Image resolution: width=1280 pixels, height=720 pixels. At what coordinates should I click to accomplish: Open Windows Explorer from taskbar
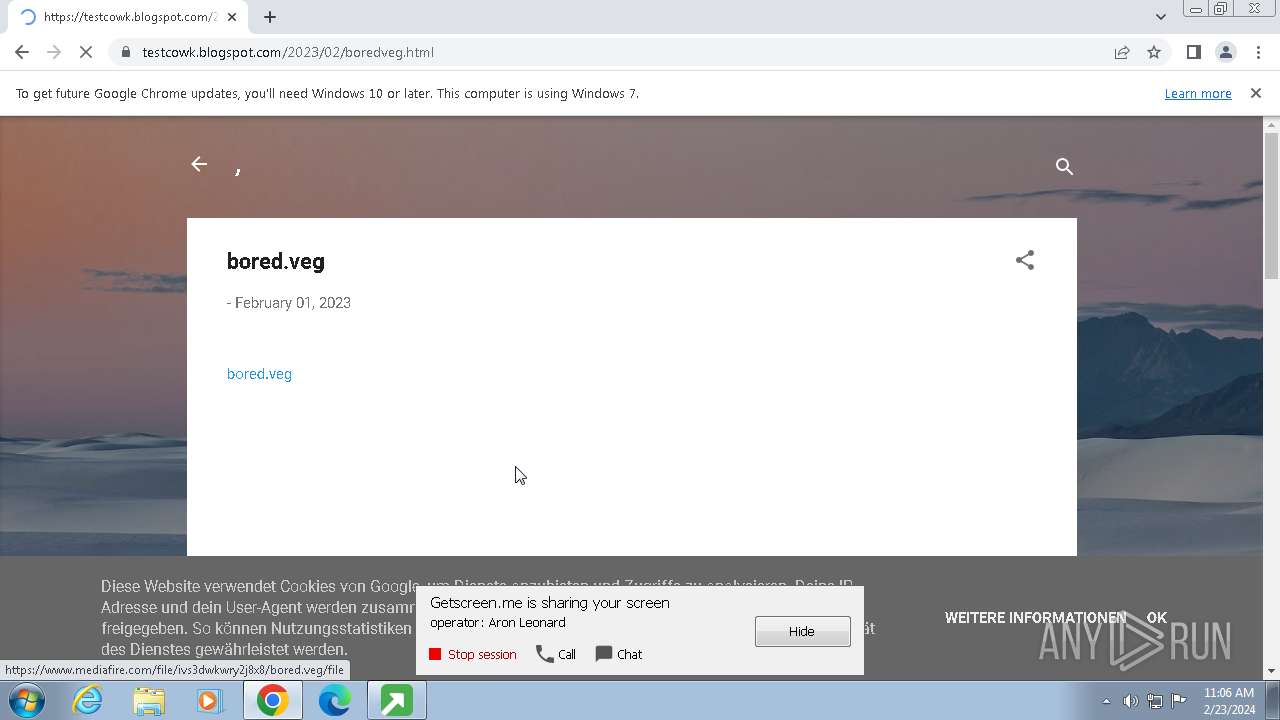pyautogui.click(x=149, y=701)
